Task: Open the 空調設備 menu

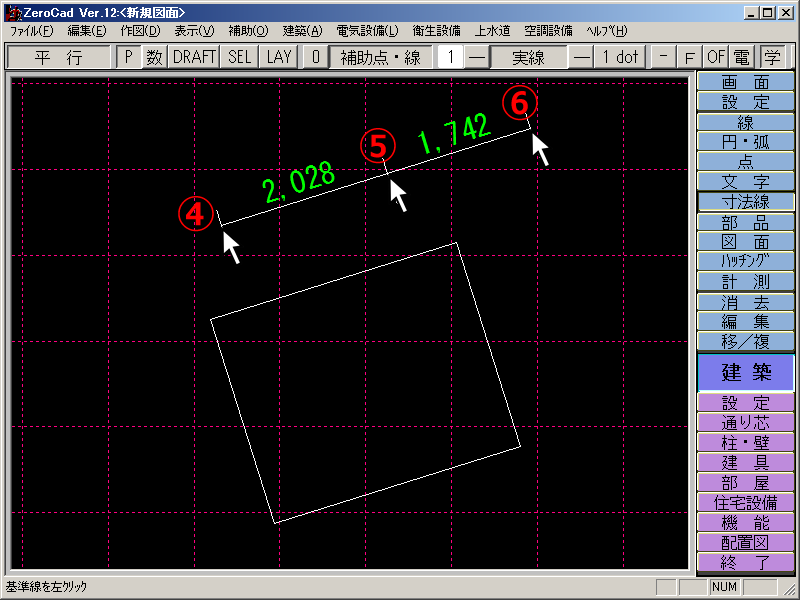Action: (548, 31)
